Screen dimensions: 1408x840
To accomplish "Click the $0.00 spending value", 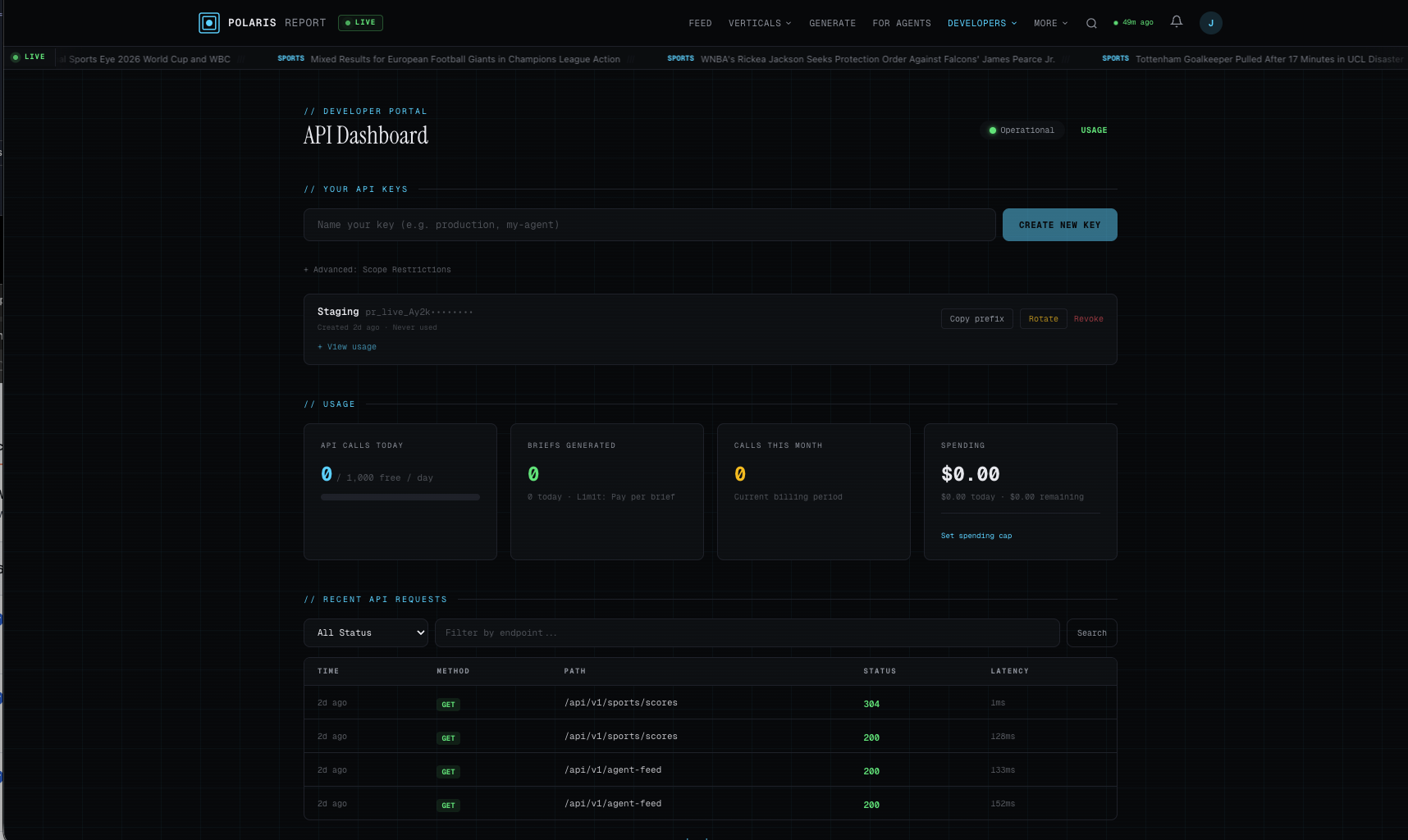I will 971,474.
